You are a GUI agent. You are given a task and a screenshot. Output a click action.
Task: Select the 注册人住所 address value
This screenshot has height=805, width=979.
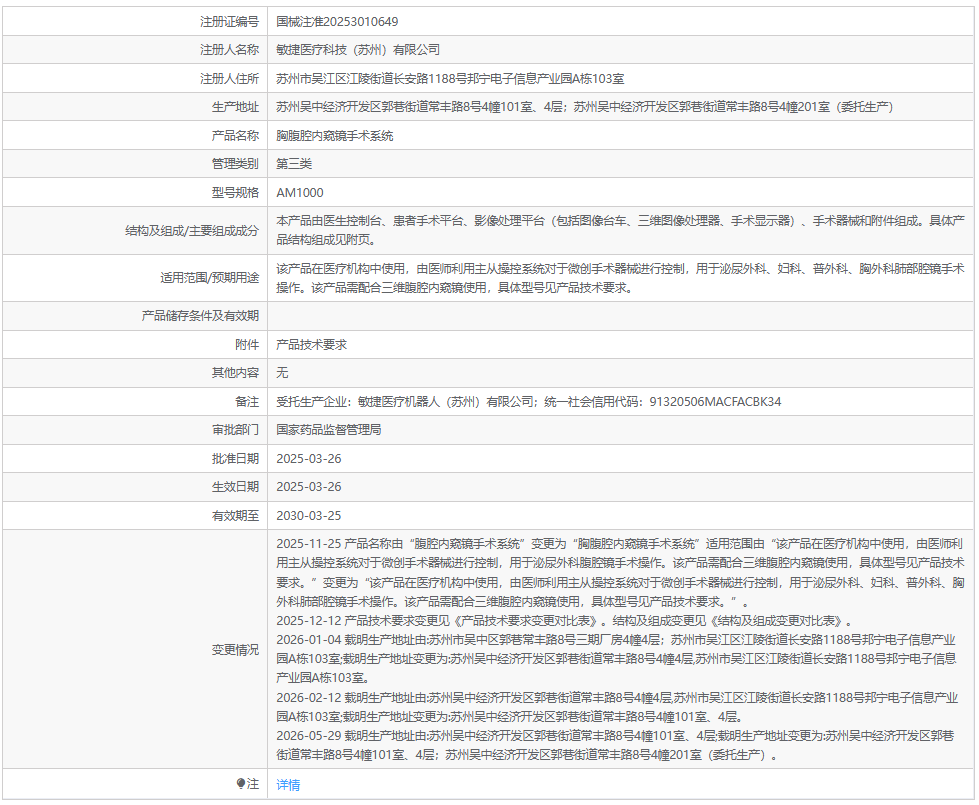(x=450, y=79)
